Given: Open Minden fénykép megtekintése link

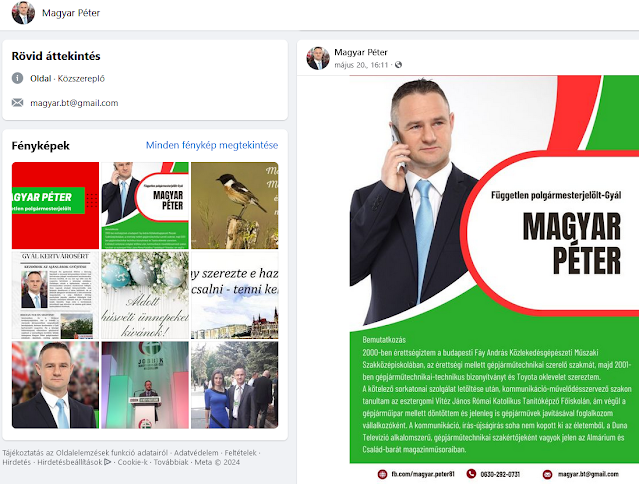Looking at the screenshot, I should (212, 145).
